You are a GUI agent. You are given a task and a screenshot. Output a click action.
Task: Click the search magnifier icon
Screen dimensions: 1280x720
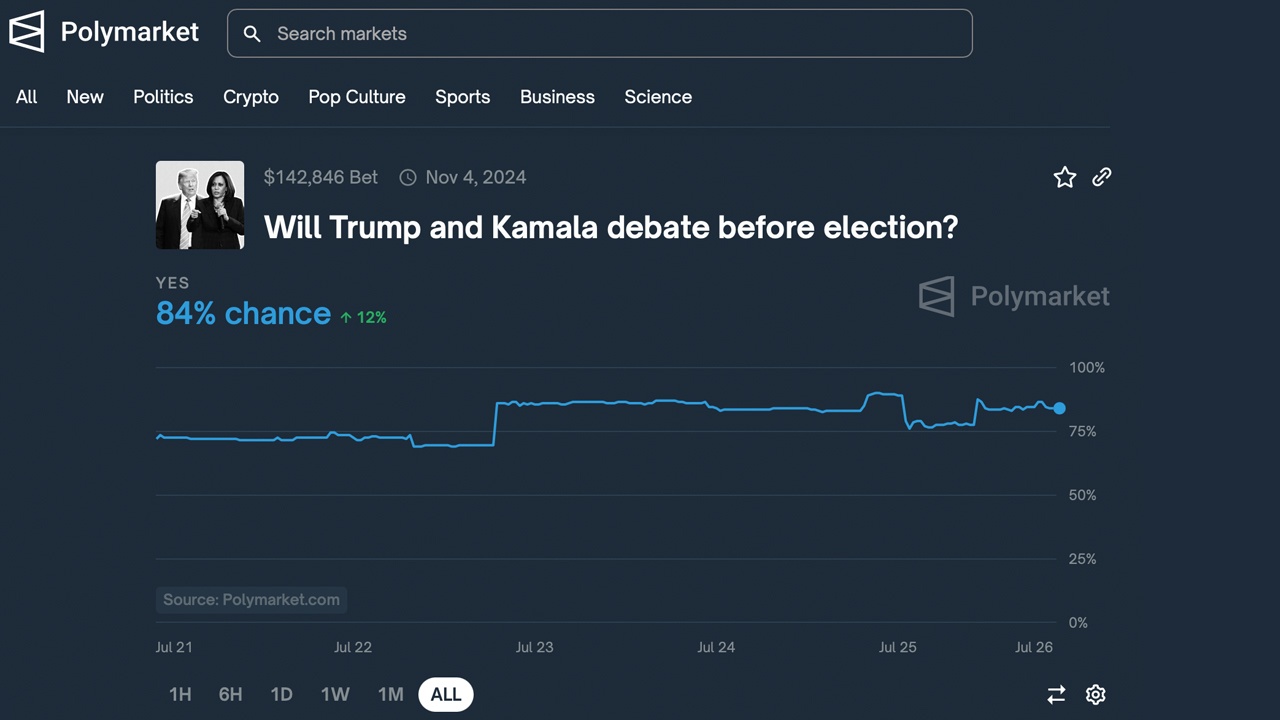252,34
